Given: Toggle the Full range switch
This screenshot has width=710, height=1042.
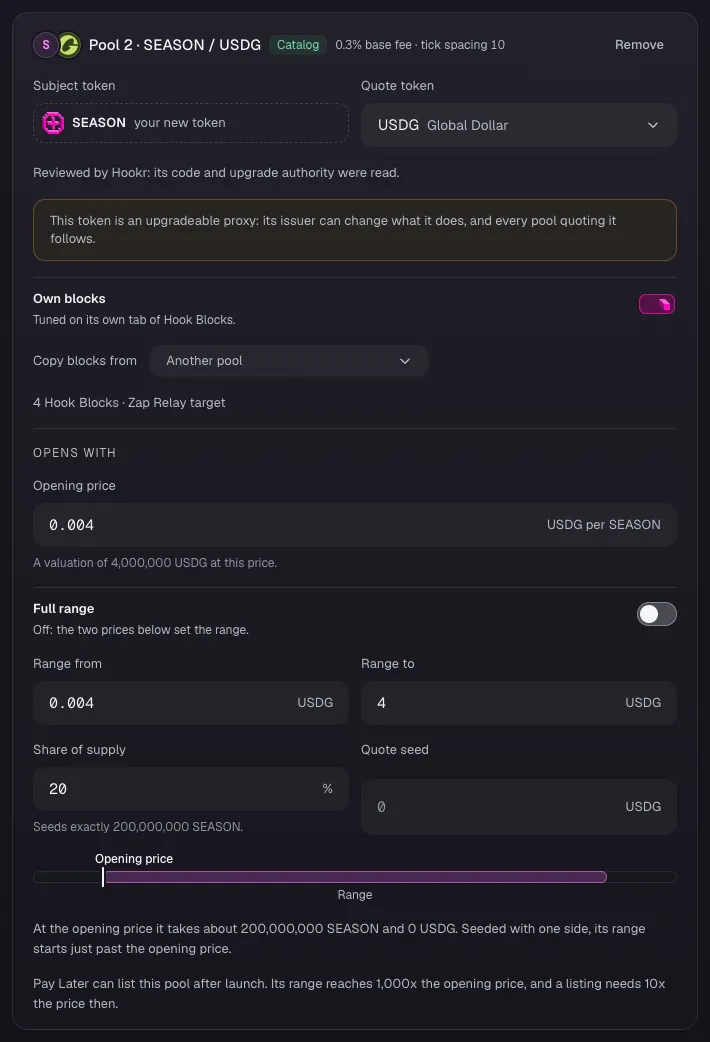Looking at the screenshot, I should coord(657,614).
